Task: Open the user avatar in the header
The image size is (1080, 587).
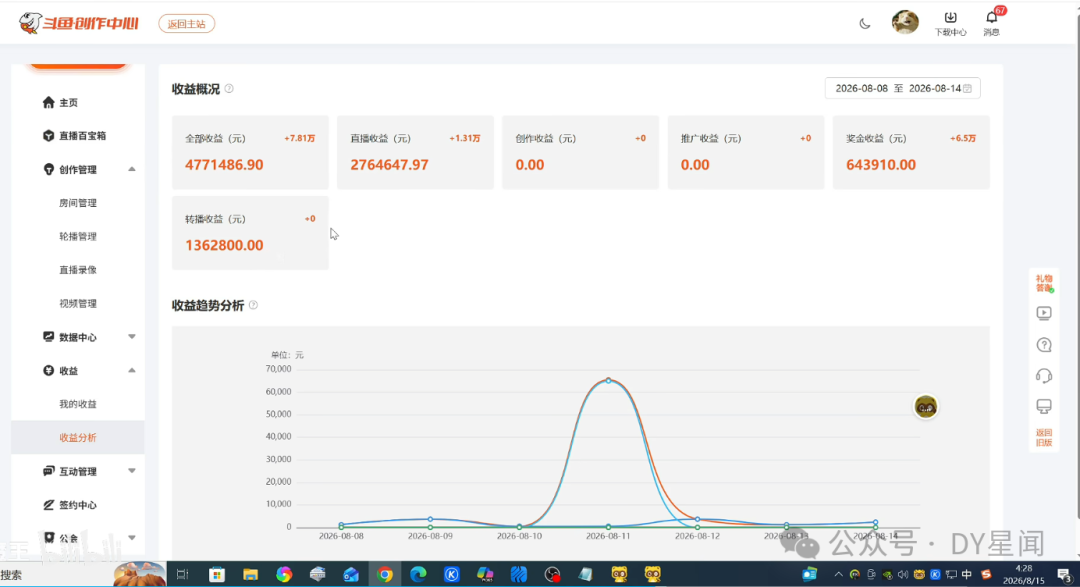Action: pyautogui.click(x=904, y=22)
